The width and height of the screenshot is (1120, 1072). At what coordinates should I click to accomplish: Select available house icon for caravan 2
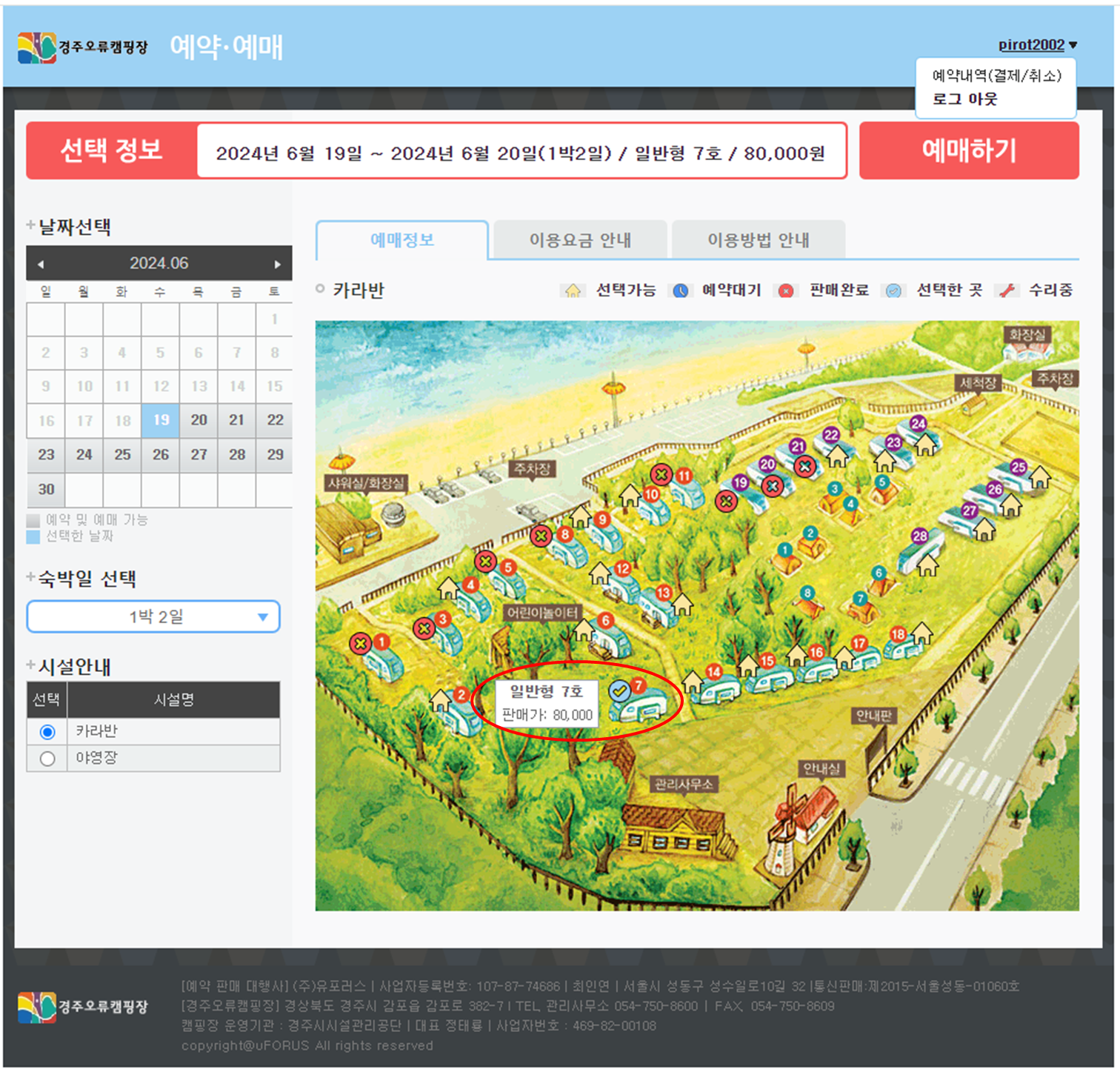441,699
